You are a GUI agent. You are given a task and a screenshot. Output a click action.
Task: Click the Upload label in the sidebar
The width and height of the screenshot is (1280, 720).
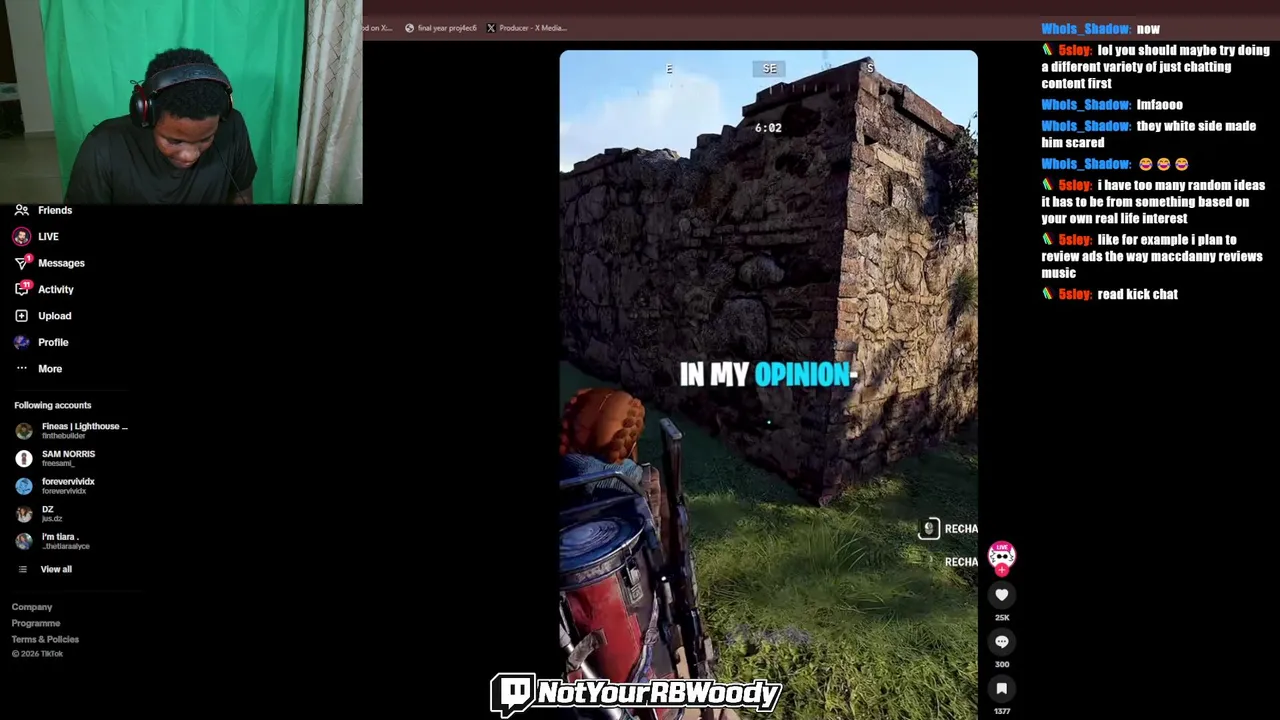pyautogui.click(x=55, y=316)
